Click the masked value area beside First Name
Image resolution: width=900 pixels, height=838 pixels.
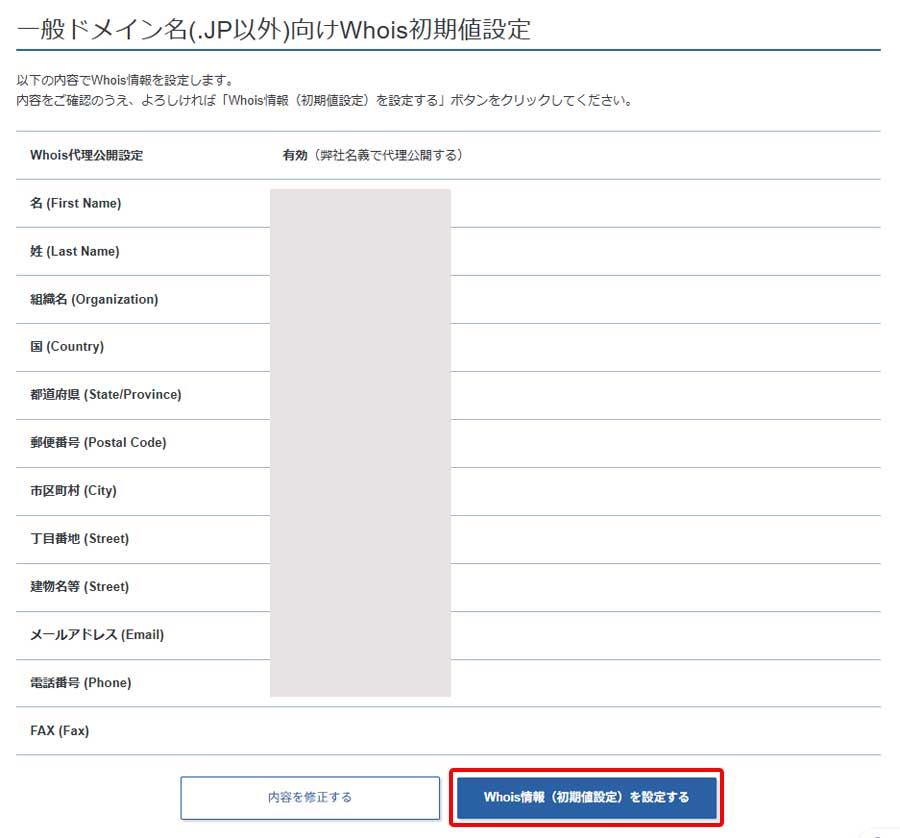(360, 203)
